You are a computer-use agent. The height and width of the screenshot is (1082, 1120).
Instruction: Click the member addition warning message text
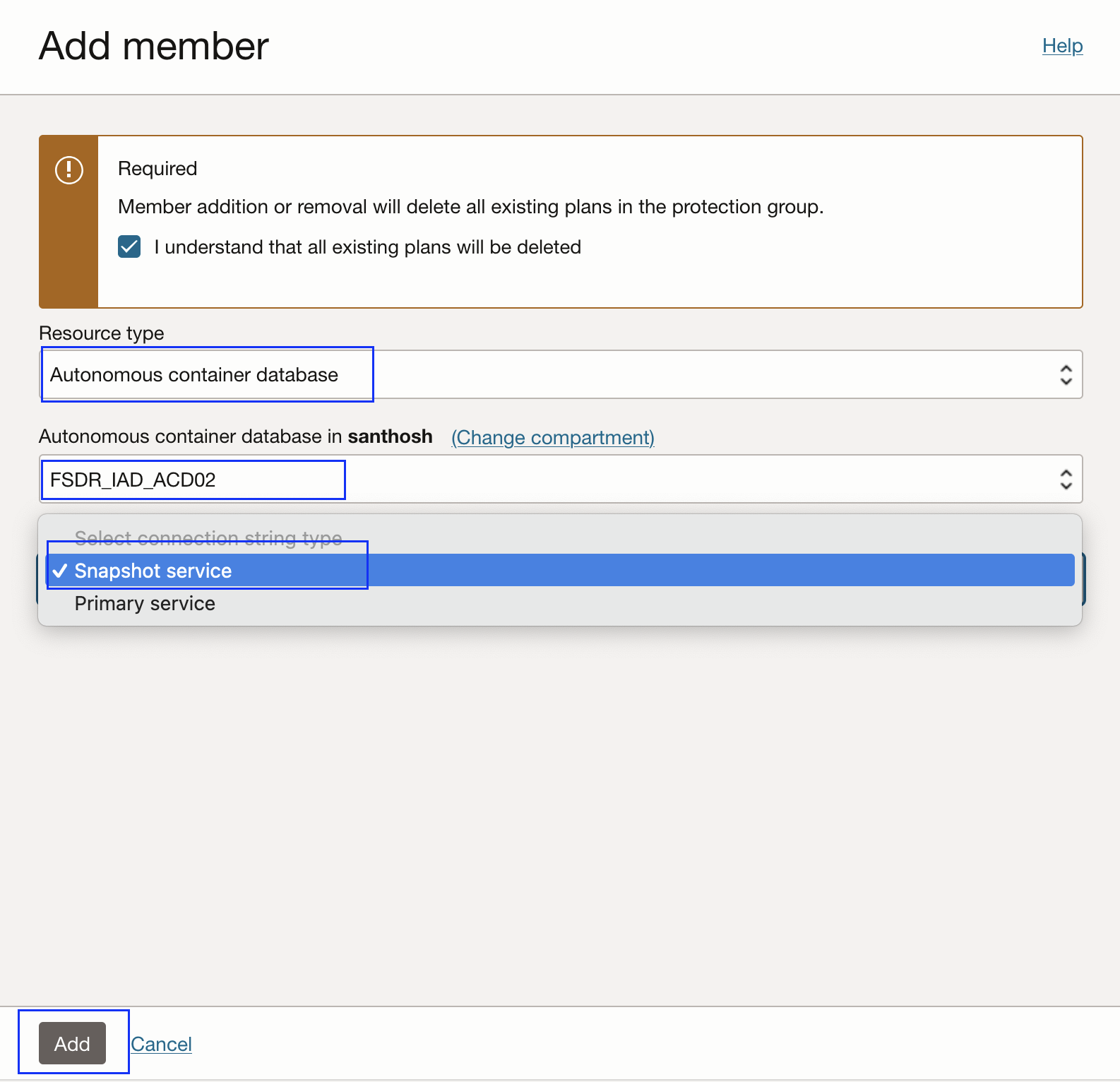point(470,207)
